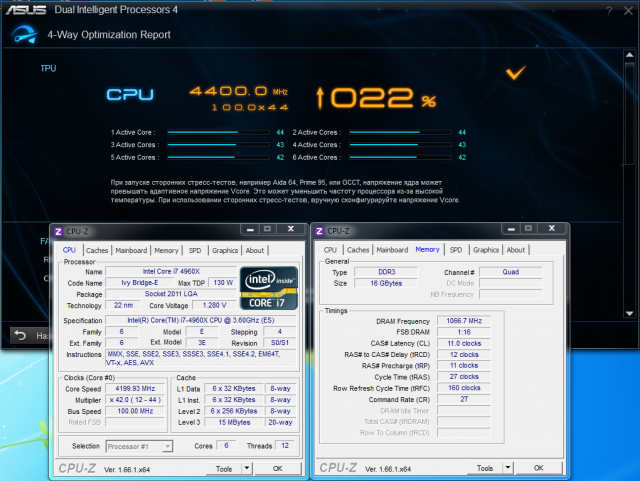Click the Code Name value 'Ivy Bridge-E'

pyautogui.click(x=140, y=283)
